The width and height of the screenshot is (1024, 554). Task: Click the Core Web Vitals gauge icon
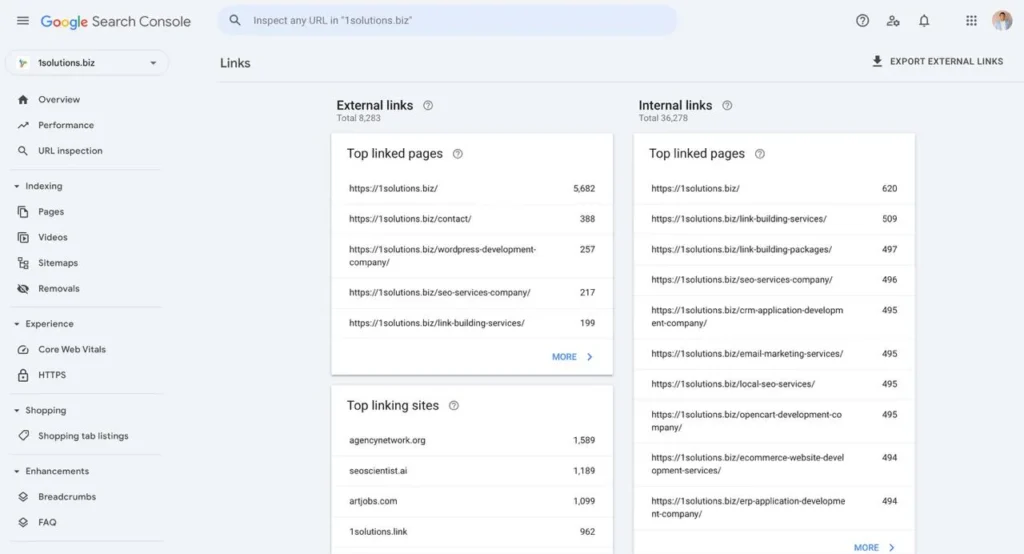tap(23, 350)
